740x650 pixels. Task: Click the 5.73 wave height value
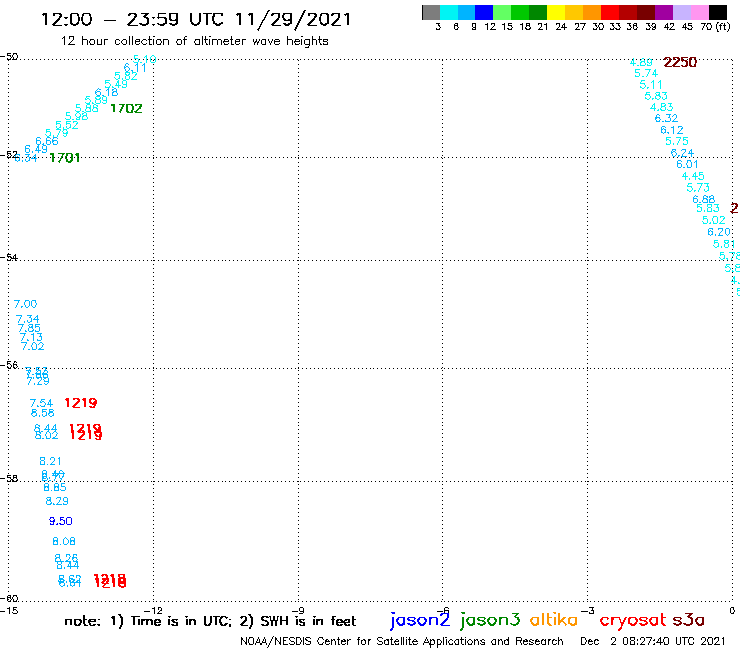(x=698, y=187)
